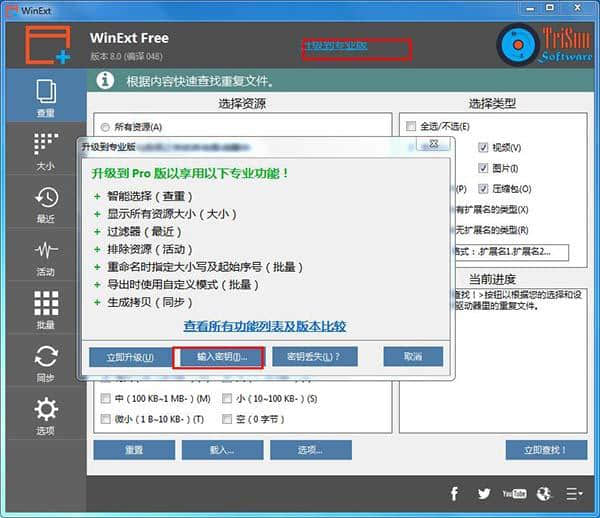Click the Facebook icon in the footer
The image size is (600, 518).
pyautogui.click(x=454, y=493)
